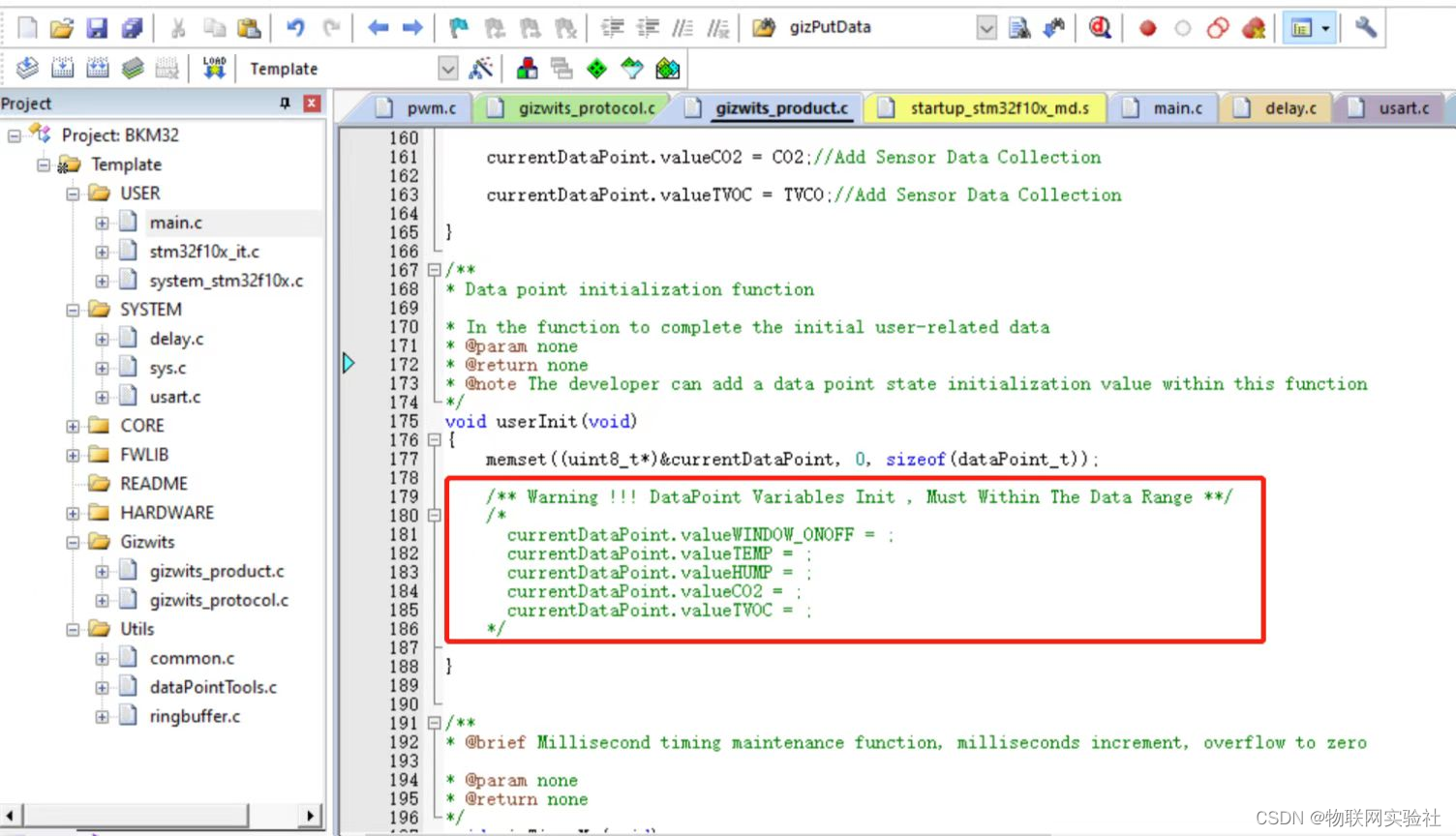Indent the selected lines
The image size is (1456, 836).
coord(613,28)
